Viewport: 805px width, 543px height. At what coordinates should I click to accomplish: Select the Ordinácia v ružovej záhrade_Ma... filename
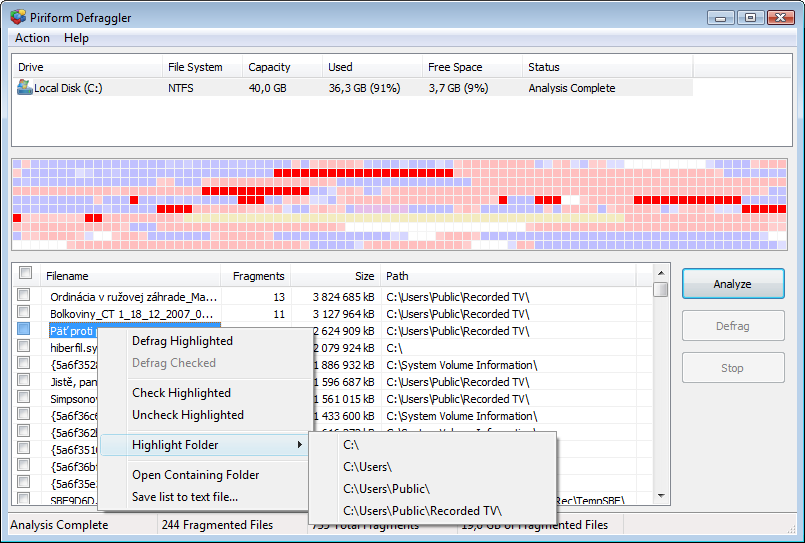click(x=133, y=297)
